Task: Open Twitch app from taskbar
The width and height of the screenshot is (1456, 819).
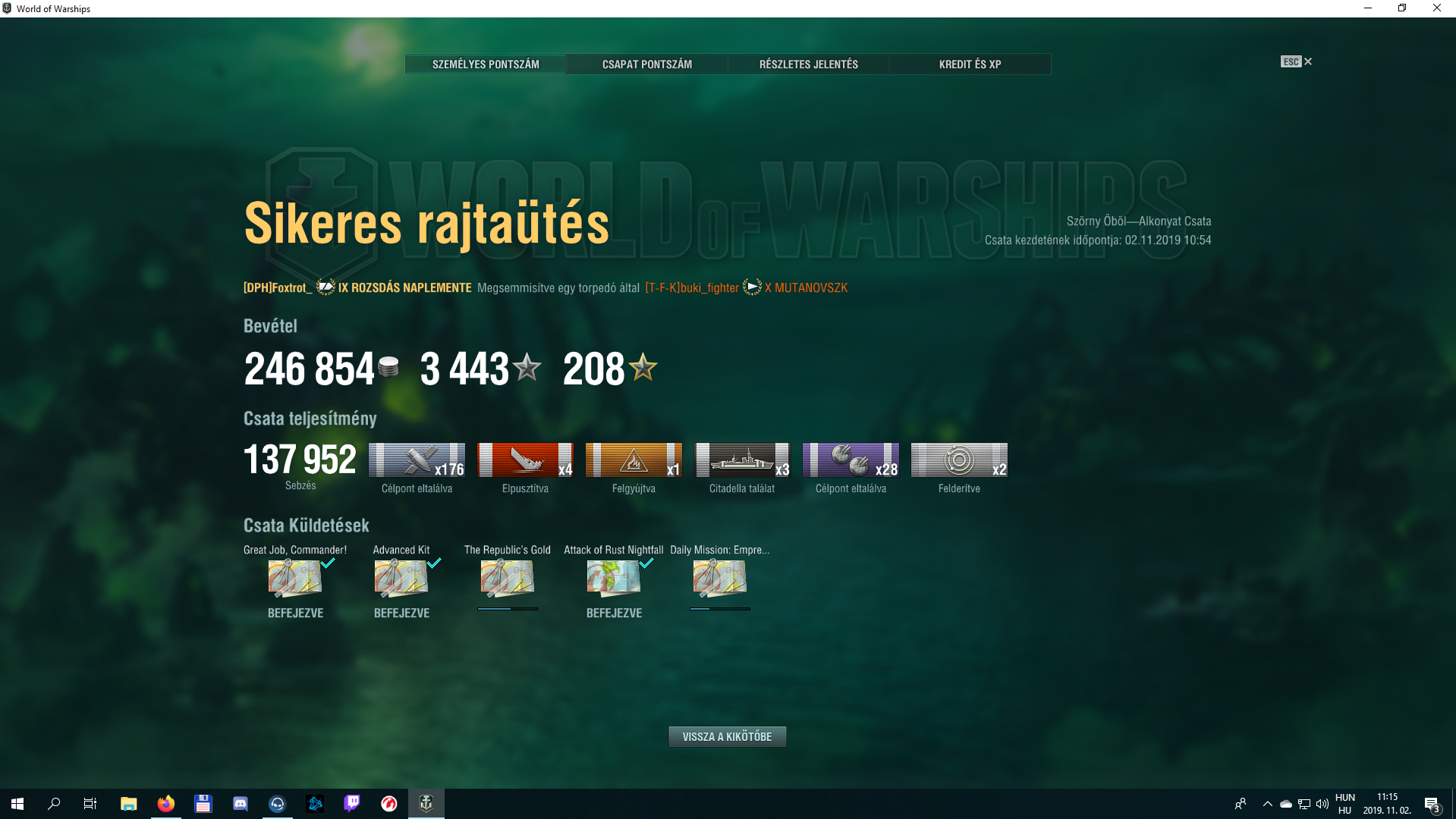Action: pyautogui.click(x=352, y=804)
